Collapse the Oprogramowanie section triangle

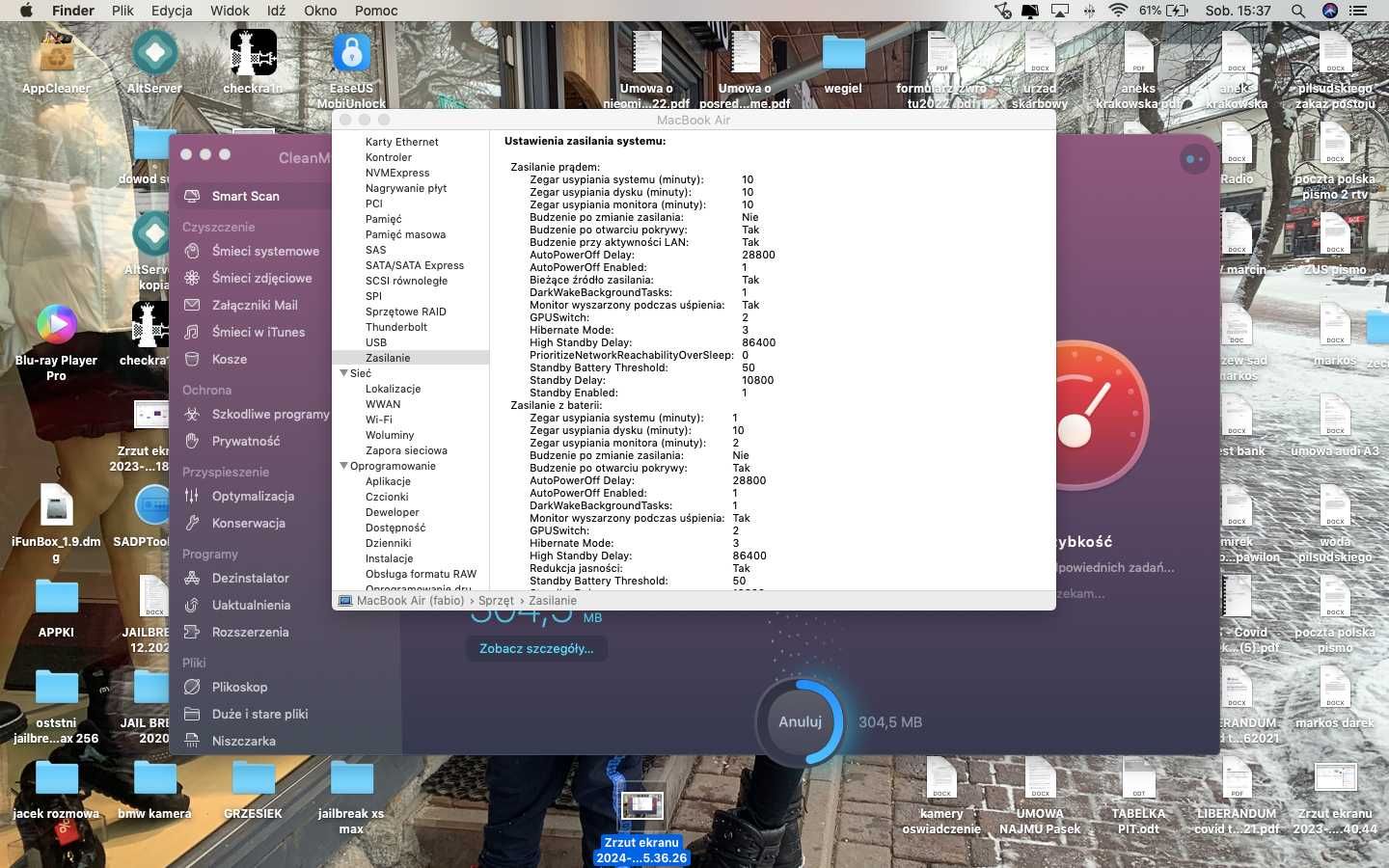(x=343, y=466)
